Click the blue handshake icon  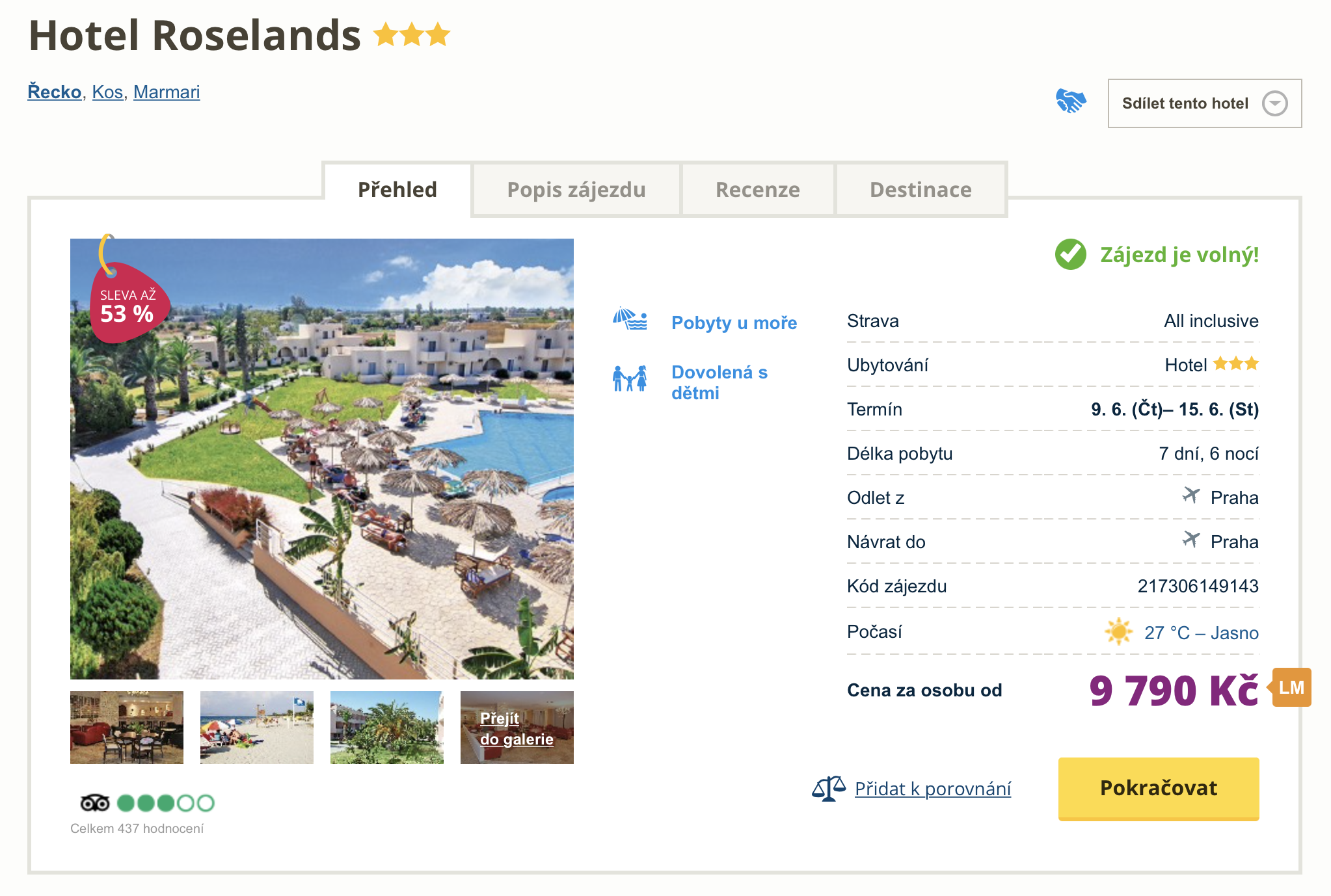point(1070,101)
